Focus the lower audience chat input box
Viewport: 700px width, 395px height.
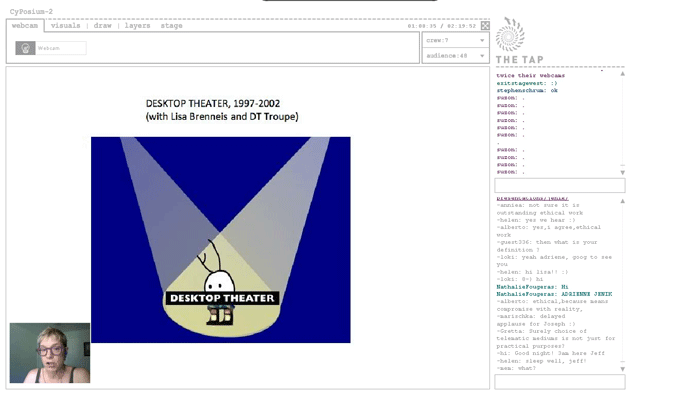coord(560,382)
